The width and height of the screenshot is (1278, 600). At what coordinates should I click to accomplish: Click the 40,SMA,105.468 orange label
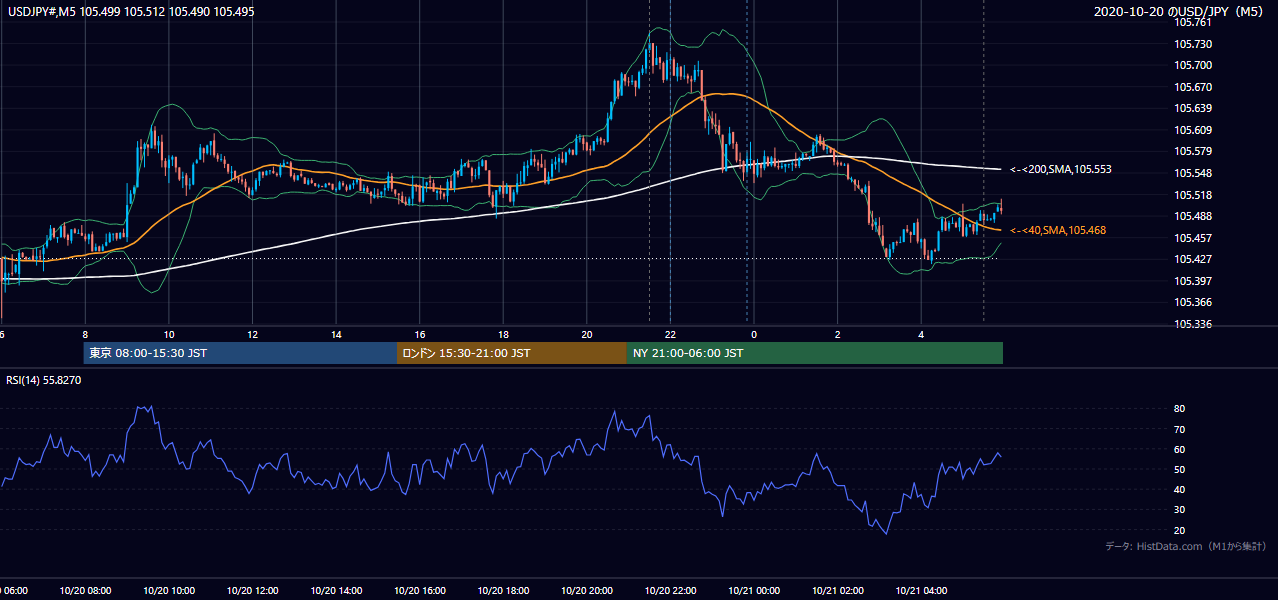tap(1058, 231)
